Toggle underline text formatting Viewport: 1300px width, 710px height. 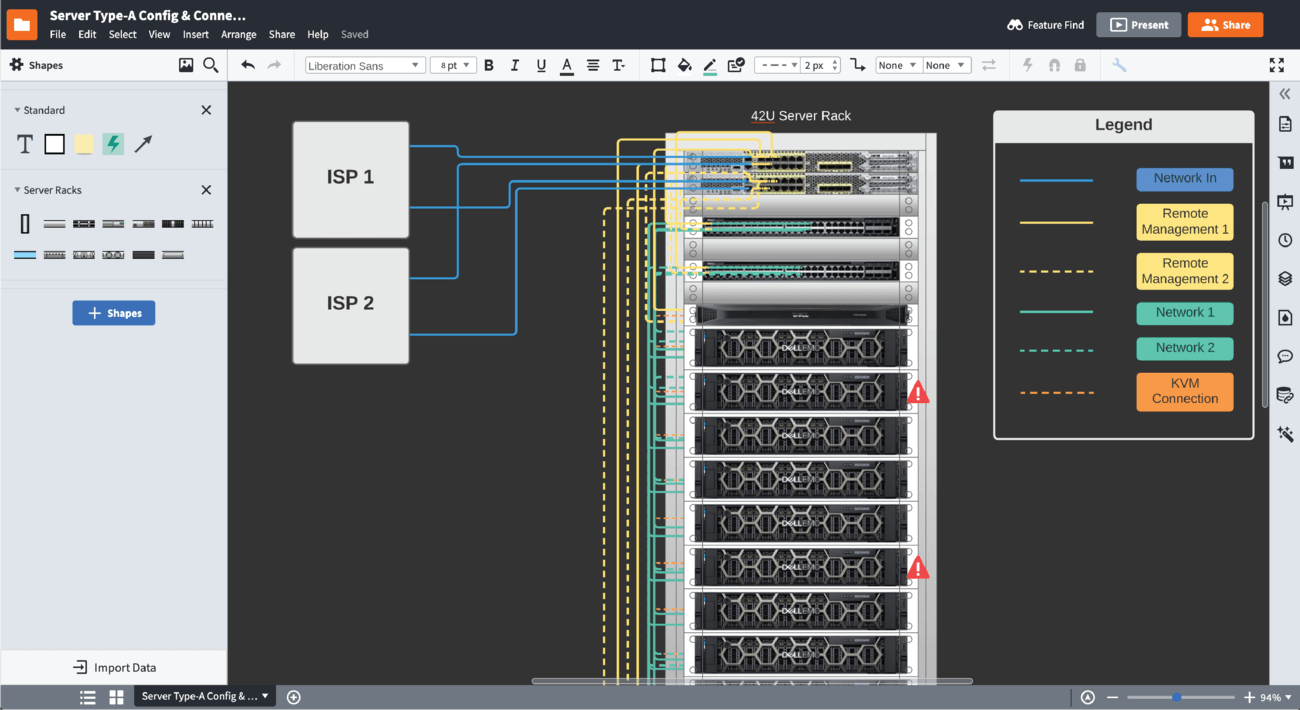point(541,65)
